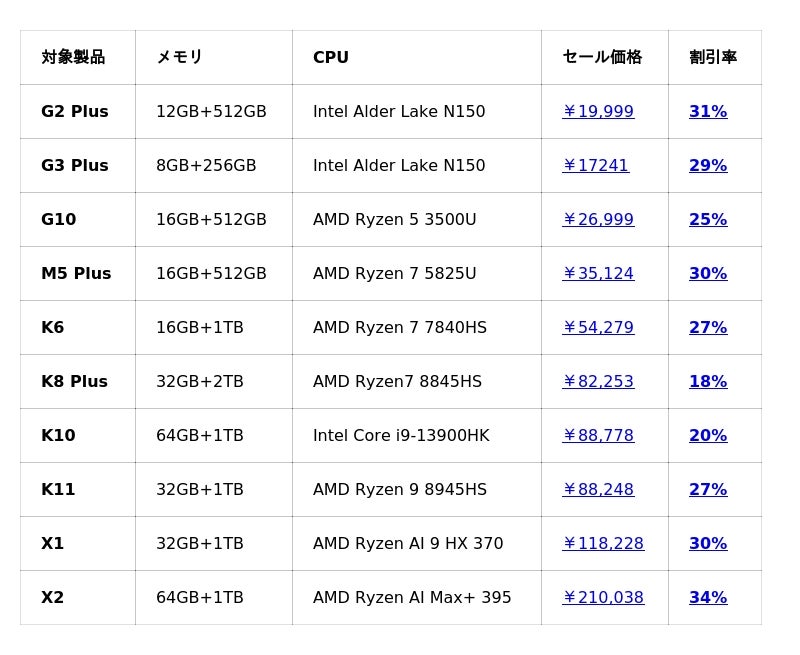
Task: Select the 20% discount link for K10
Action: [x=708, y=436]
